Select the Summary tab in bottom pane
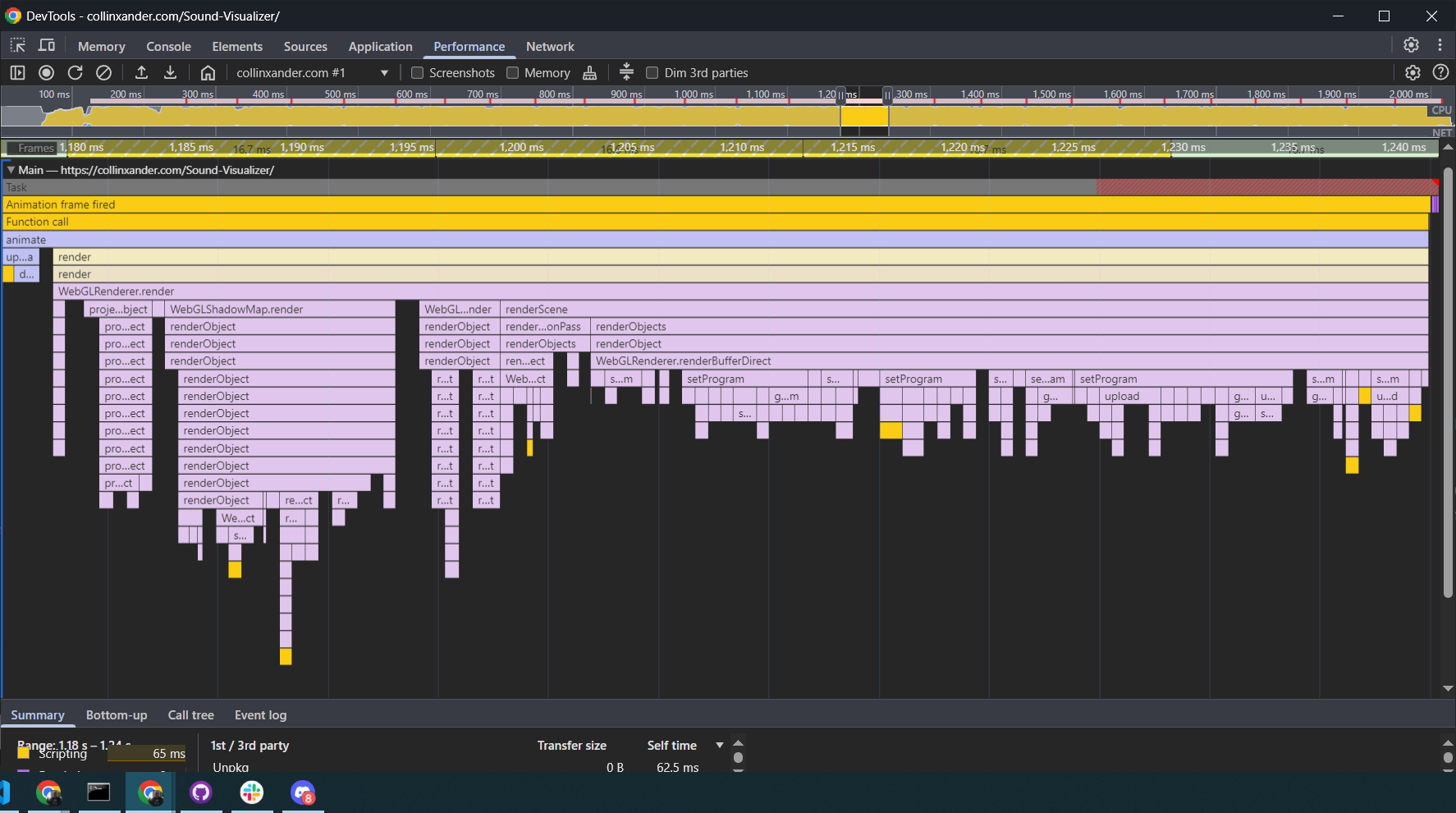 38,715
